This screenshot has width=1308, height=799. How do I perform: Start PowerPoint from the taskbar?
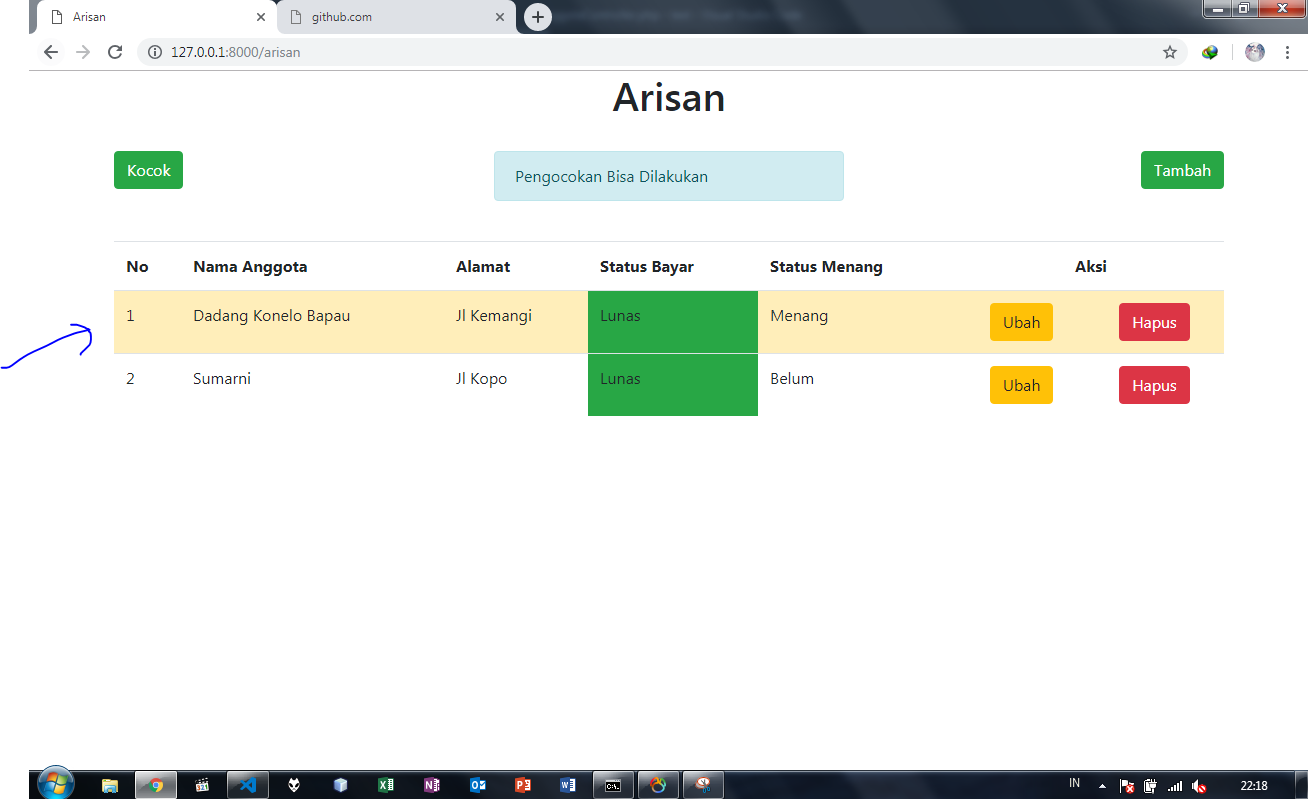[524, 785]
